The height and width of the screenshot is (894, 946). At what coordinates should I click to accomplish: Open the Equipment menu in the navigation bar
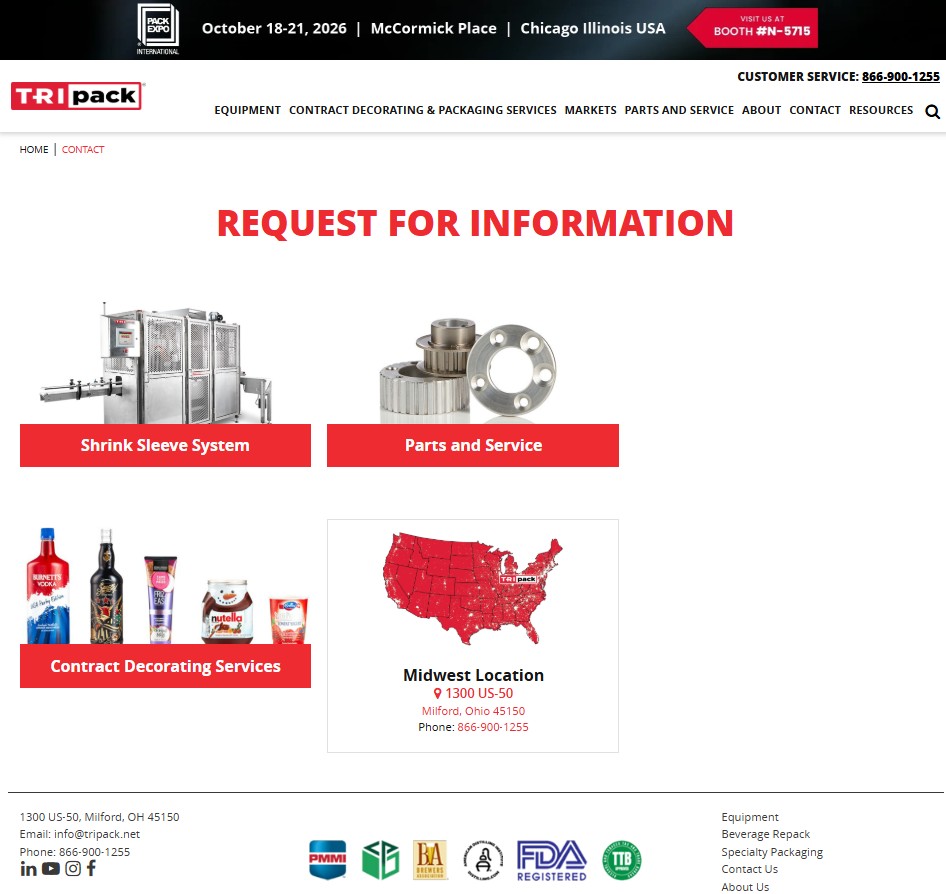[x=247, y=110]
